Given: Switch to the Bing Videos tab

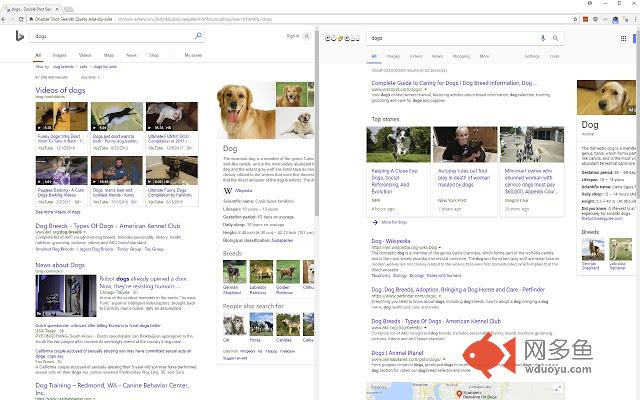Looking at the screenshot, I should tap(85, 55).
